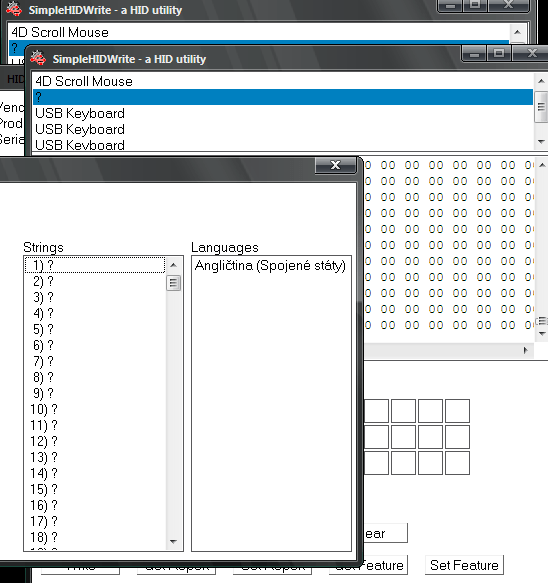
Task: Click the partially hidden Get Feature button
Action: tap(385, 565)
